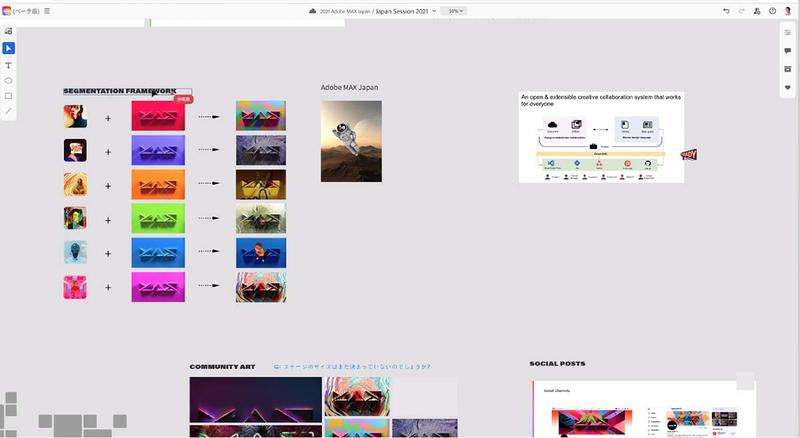This screenshot has height=438, width=800.
Task: Select the collaboration system diagram image
Action: coord(601,137)
